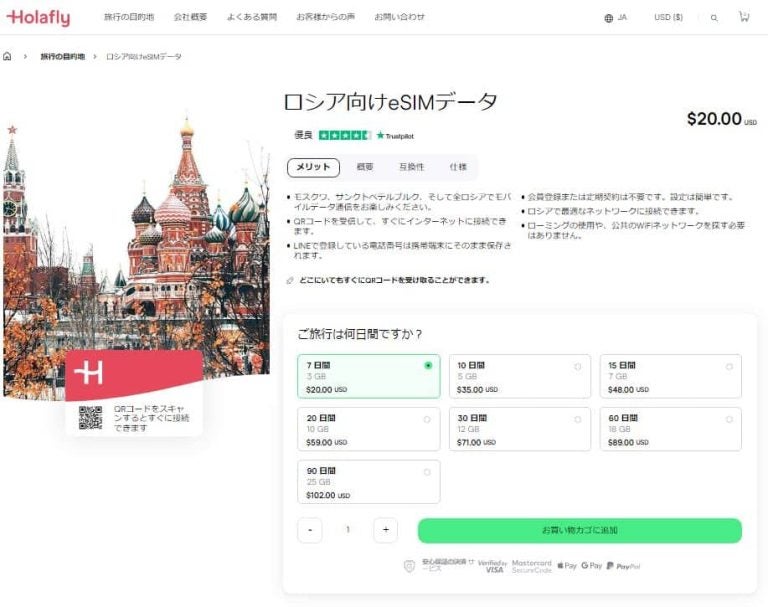Click the quantity field showing 1
The image size is (768, 607).
348,530
